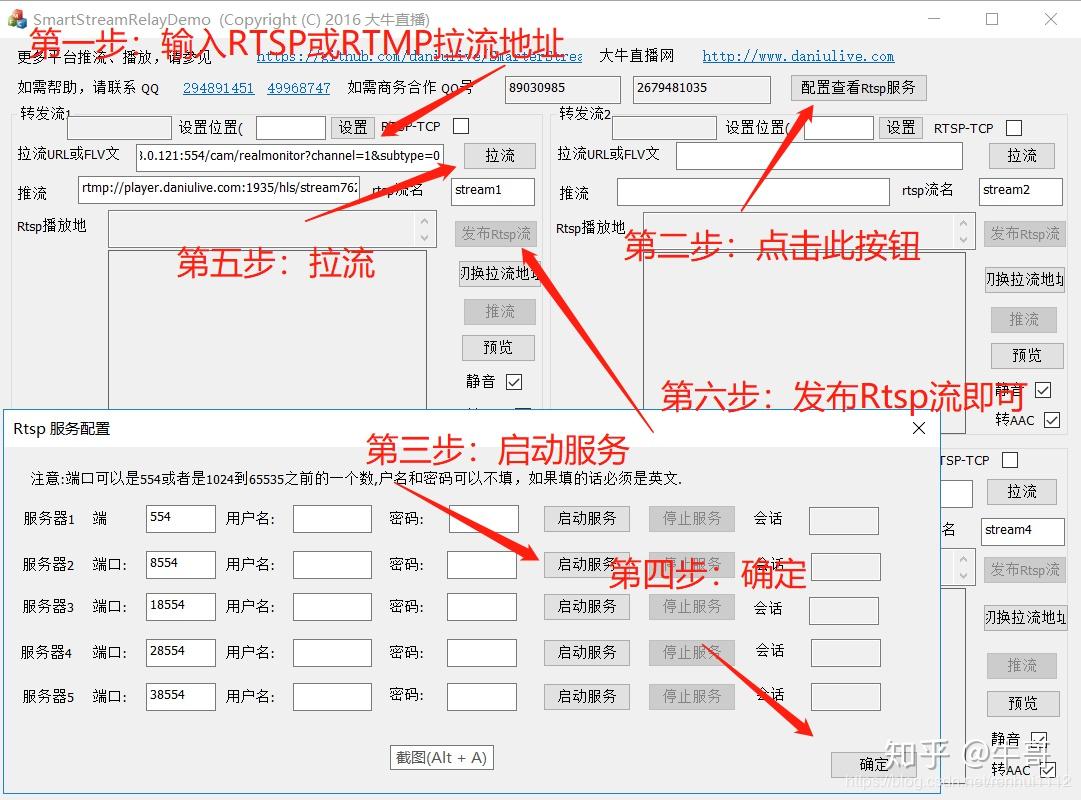Screen dimensions: 1081x800
Task: Click 启动服务 for 服务器3 port 18554
Action: click(x=586, y=606)
